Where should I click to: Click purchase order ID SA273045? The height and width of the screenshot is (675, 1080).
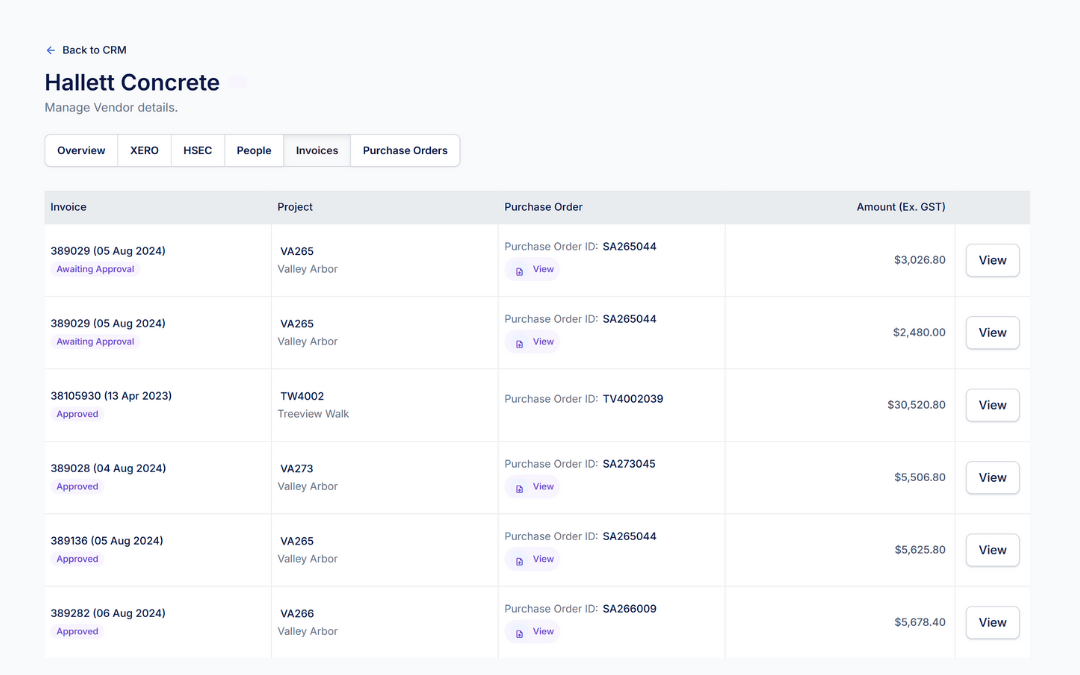click(629, 464)
